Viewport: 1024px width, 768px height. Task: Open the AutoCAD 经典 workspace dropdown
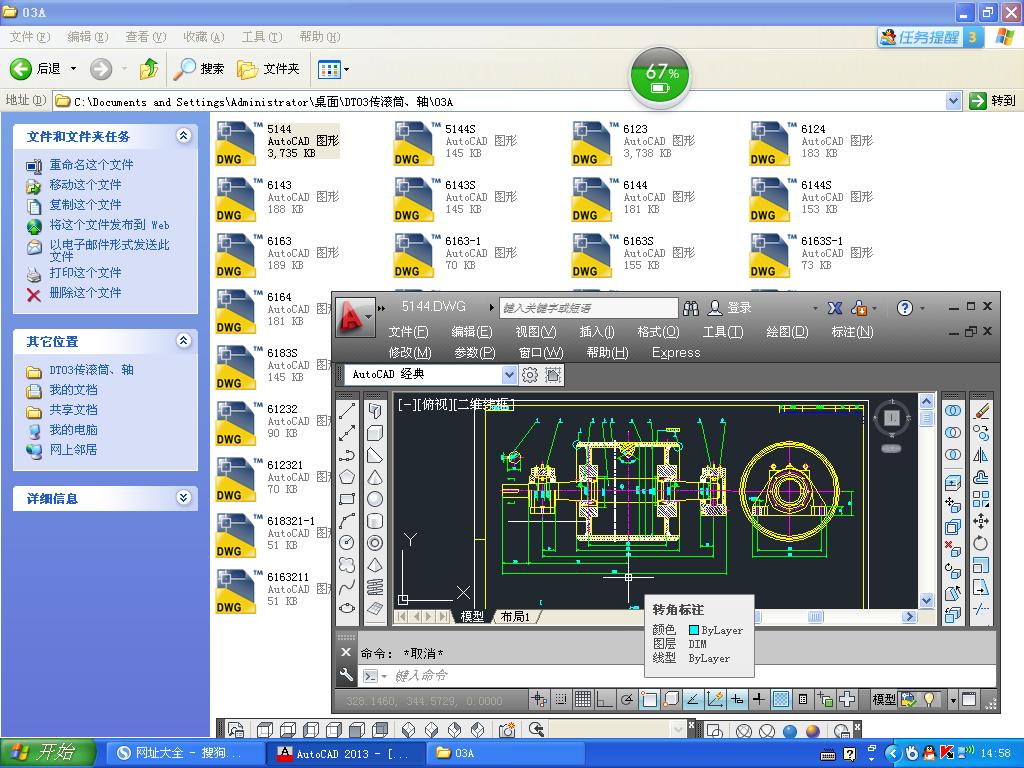(x=509, y=374)
